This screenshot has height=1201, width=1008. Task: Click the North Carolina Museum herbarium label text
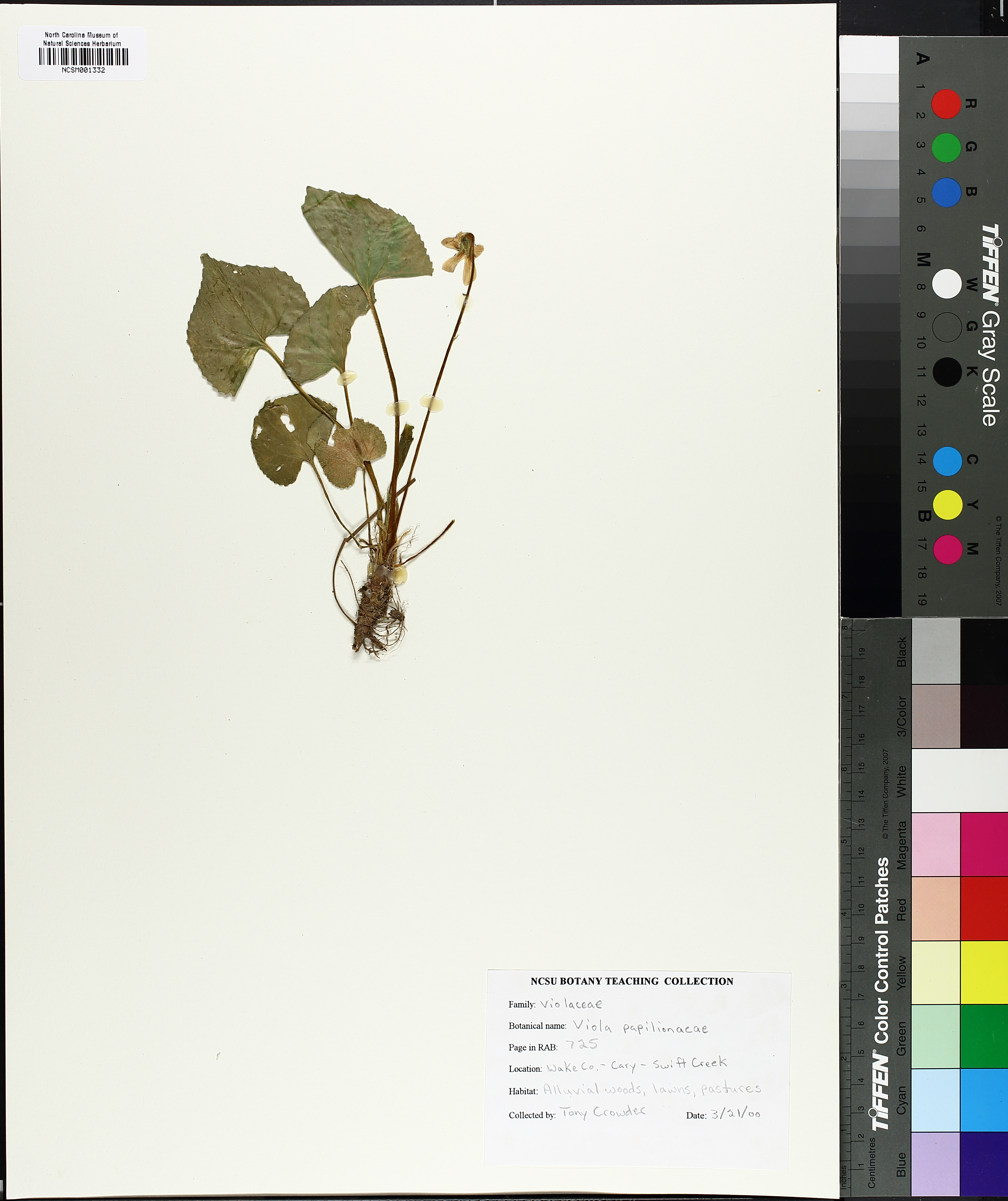82,39
